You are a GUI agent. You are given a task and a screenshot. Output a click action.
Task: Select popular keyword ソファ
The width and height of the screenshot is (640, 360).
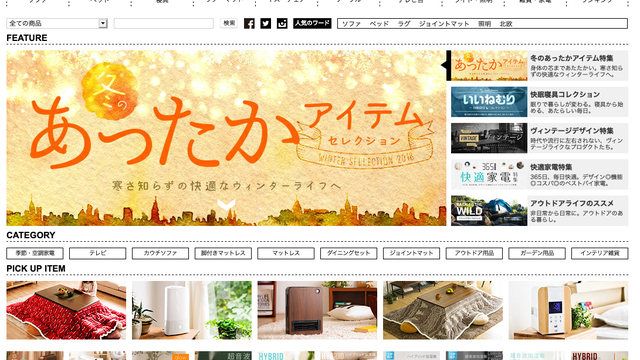point(351,24)
